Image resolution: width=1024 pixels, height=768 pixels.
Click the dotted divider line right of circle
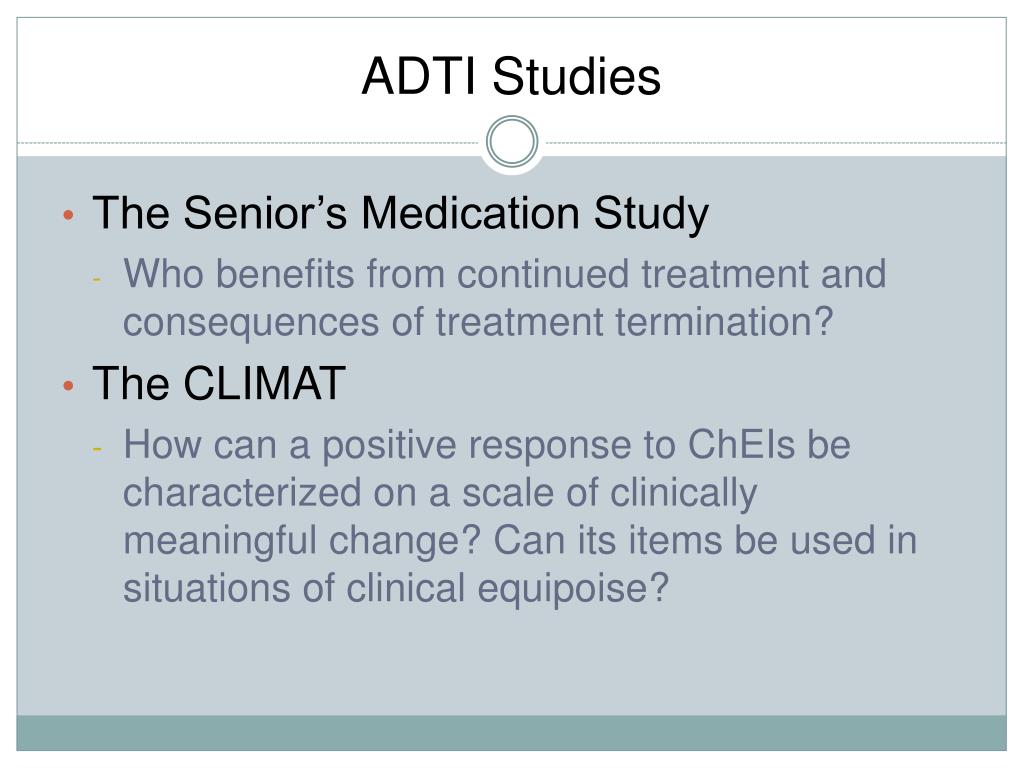(773, 142)
